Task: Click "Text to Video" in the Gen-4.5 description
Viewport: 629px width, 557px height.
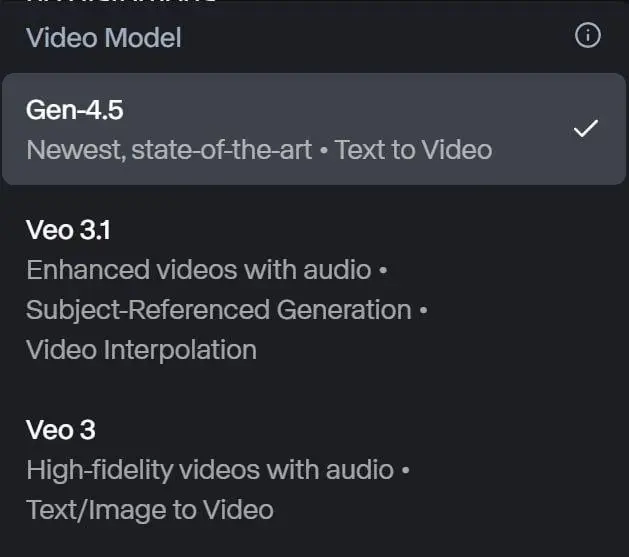Action: (x=413, y=151)
